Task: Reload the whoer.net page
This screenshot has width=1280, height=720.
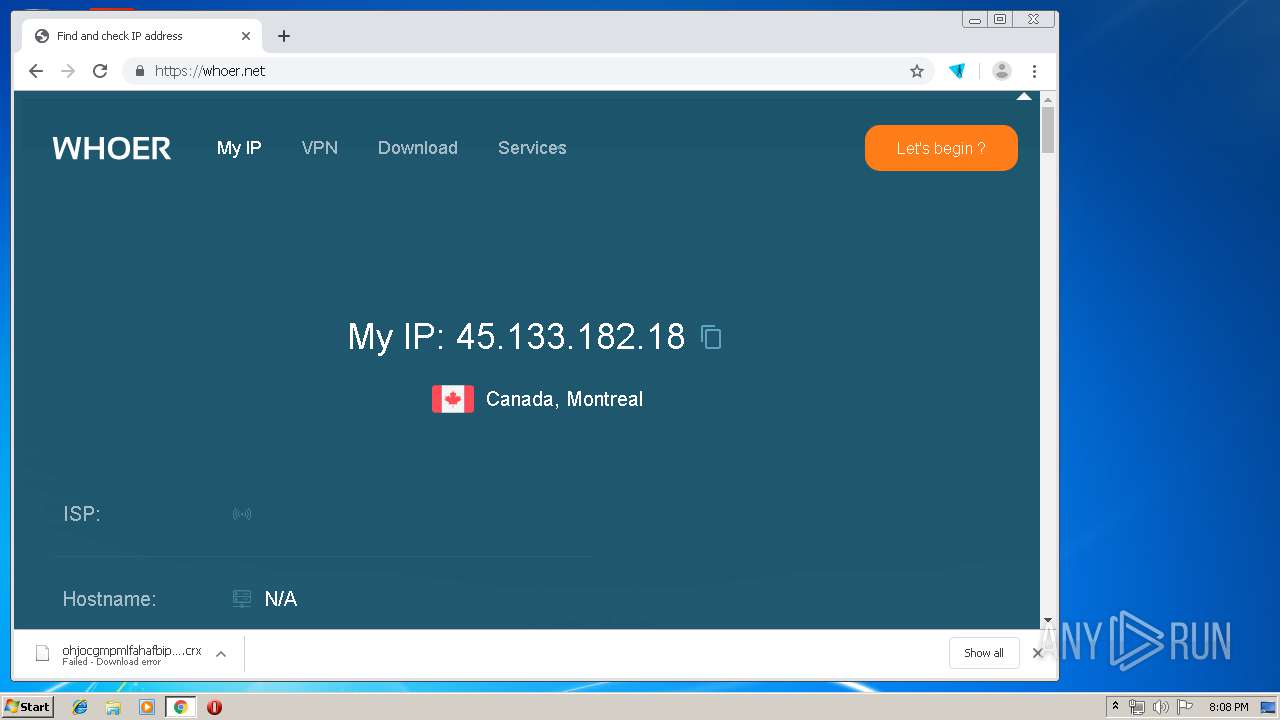Action: click(x=100, y=71)
